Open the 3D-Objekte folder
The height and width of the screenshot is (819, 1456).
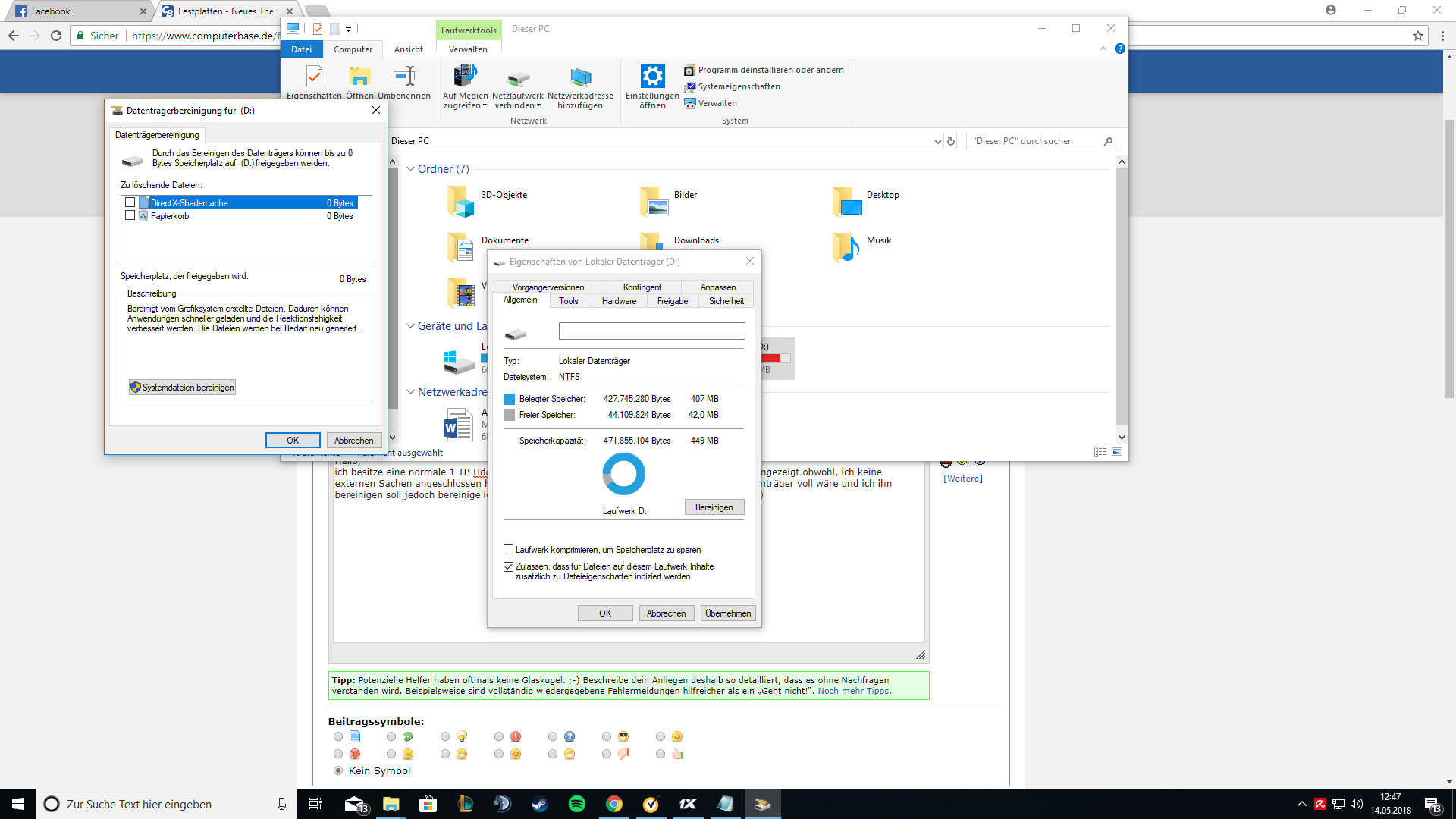pos(460,202)
